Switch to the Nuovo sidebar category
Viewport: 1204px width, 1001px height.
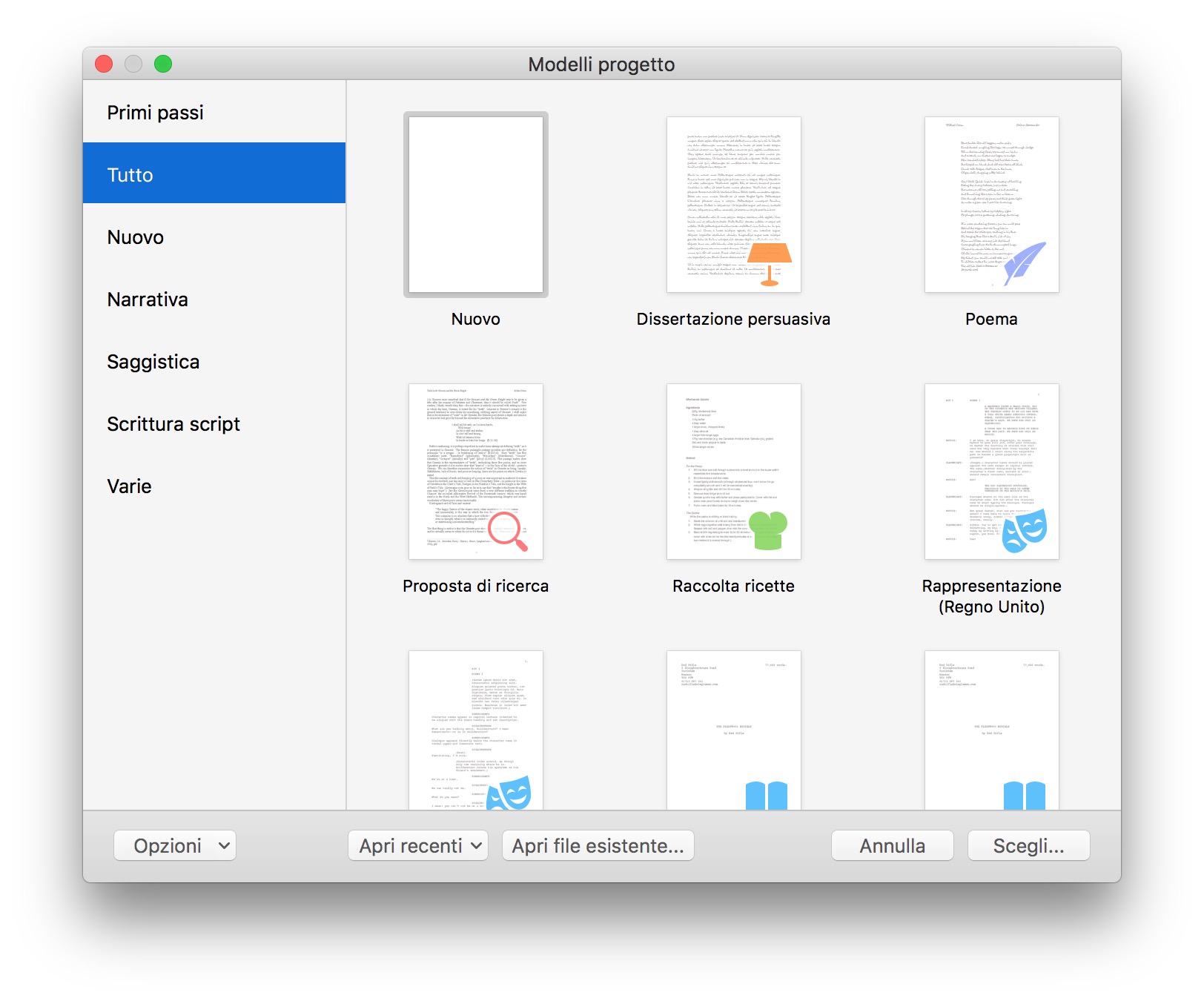[214, 237]
